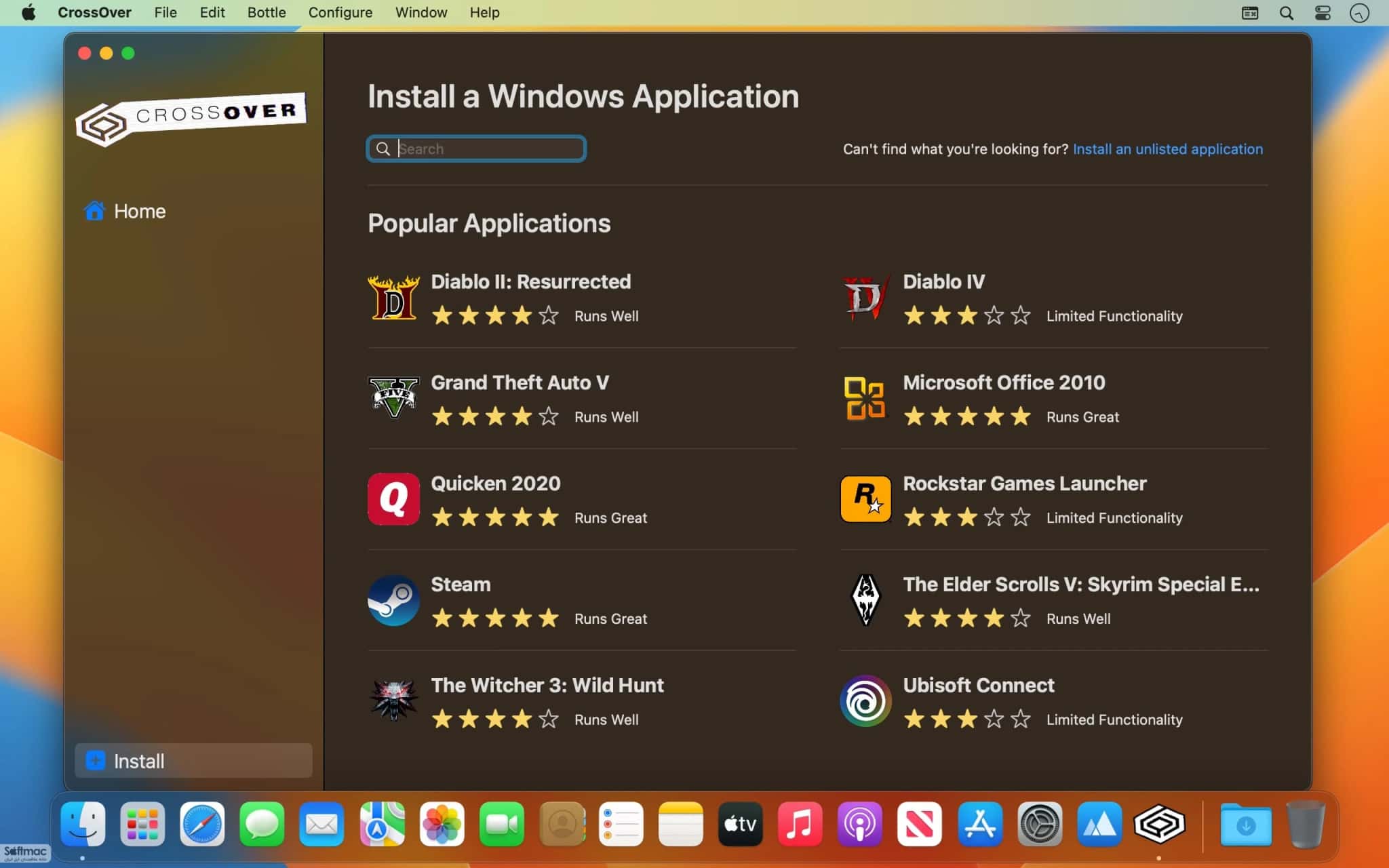1389x868 pixels.
Task: Click the Quicken 2020 red Q icon
Action: pos(393,499)
